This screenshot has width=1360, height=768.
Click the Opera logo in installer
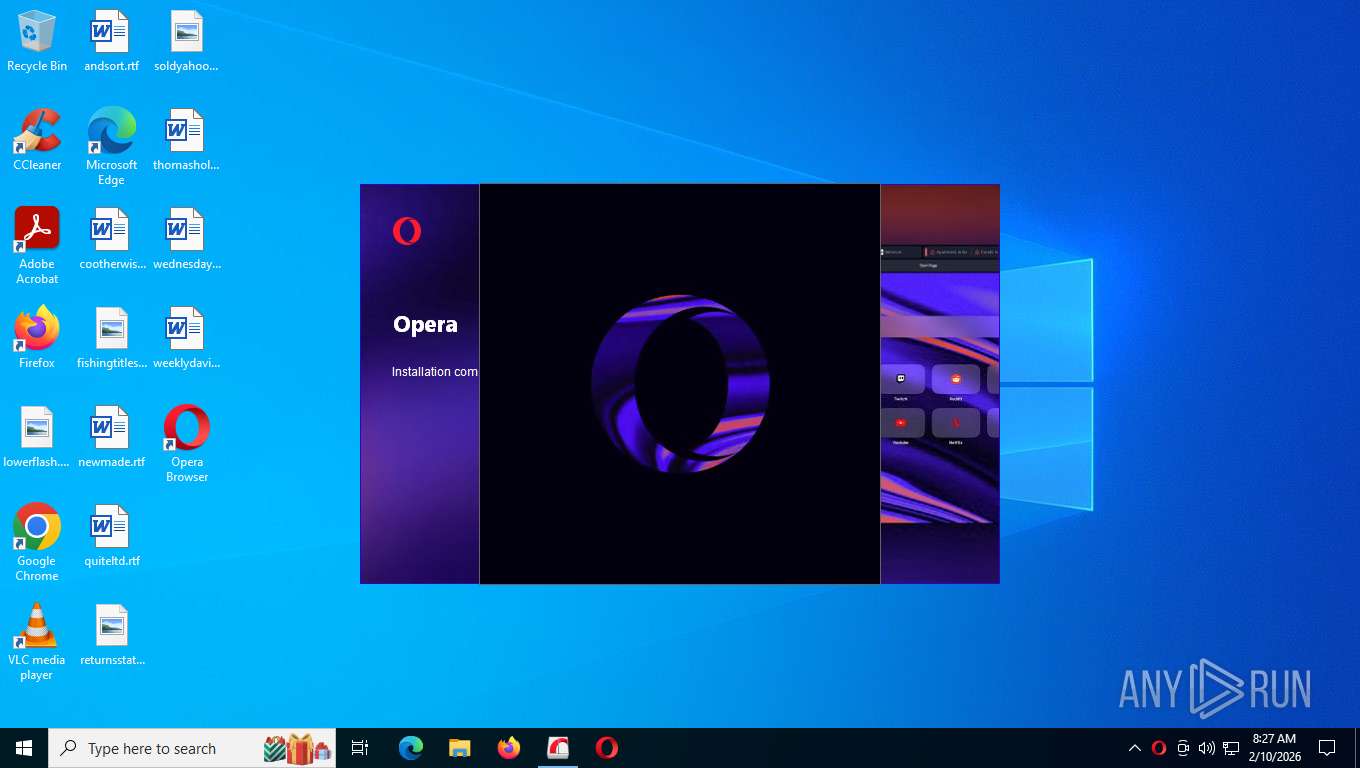407,231
